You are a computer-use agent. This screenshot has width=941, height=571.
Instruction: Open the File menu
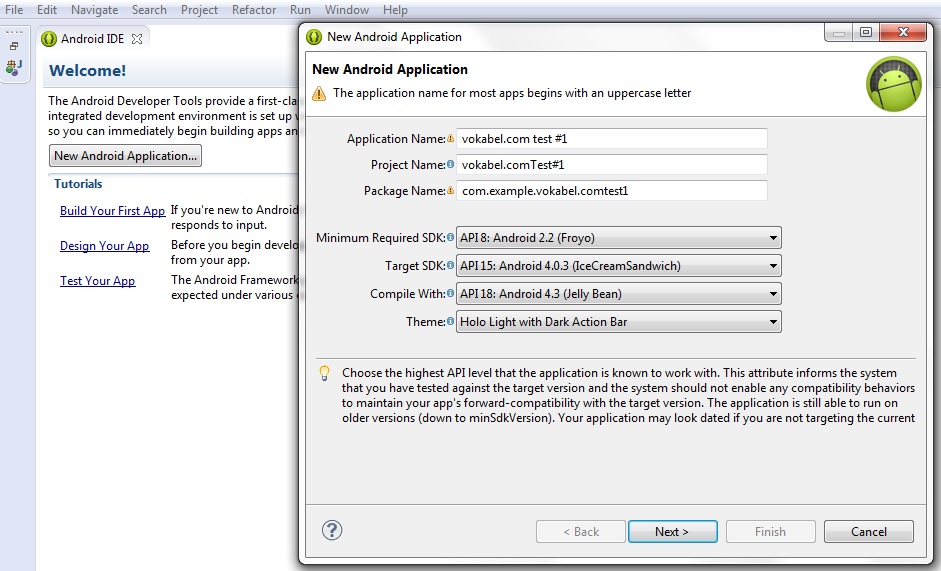[x=14, y=10]
